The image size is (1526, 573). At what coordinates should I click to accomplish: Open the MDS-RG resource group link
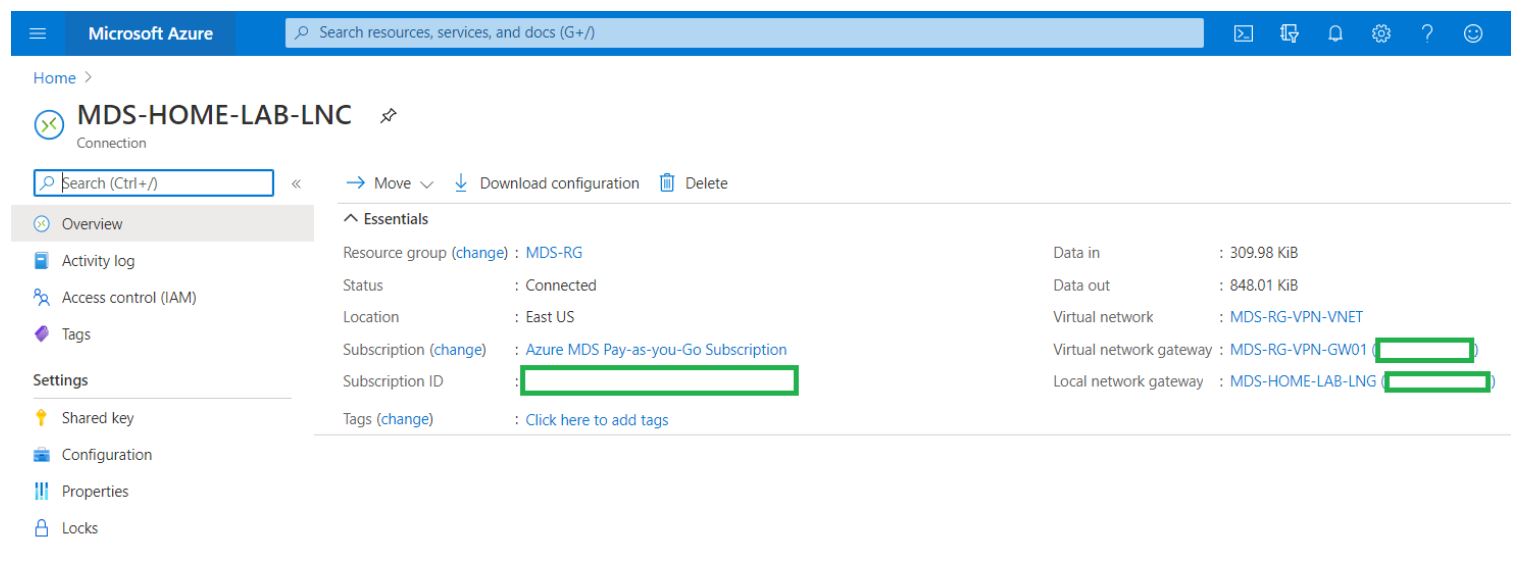click(554, 253)
